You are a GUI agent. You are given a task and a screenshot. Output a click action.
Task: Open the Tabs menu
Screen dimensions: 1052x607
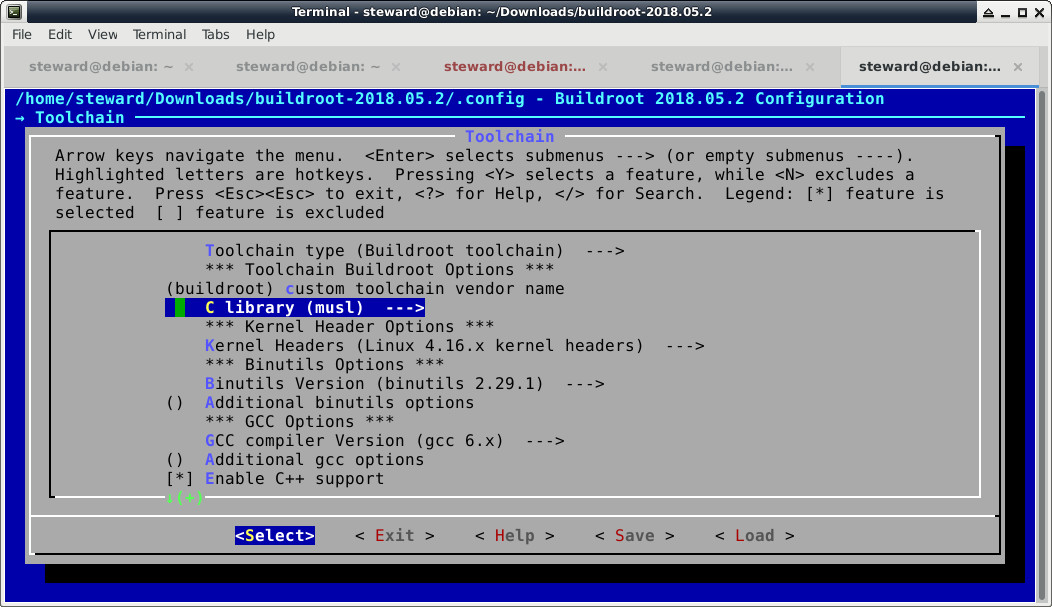(215, 34)
